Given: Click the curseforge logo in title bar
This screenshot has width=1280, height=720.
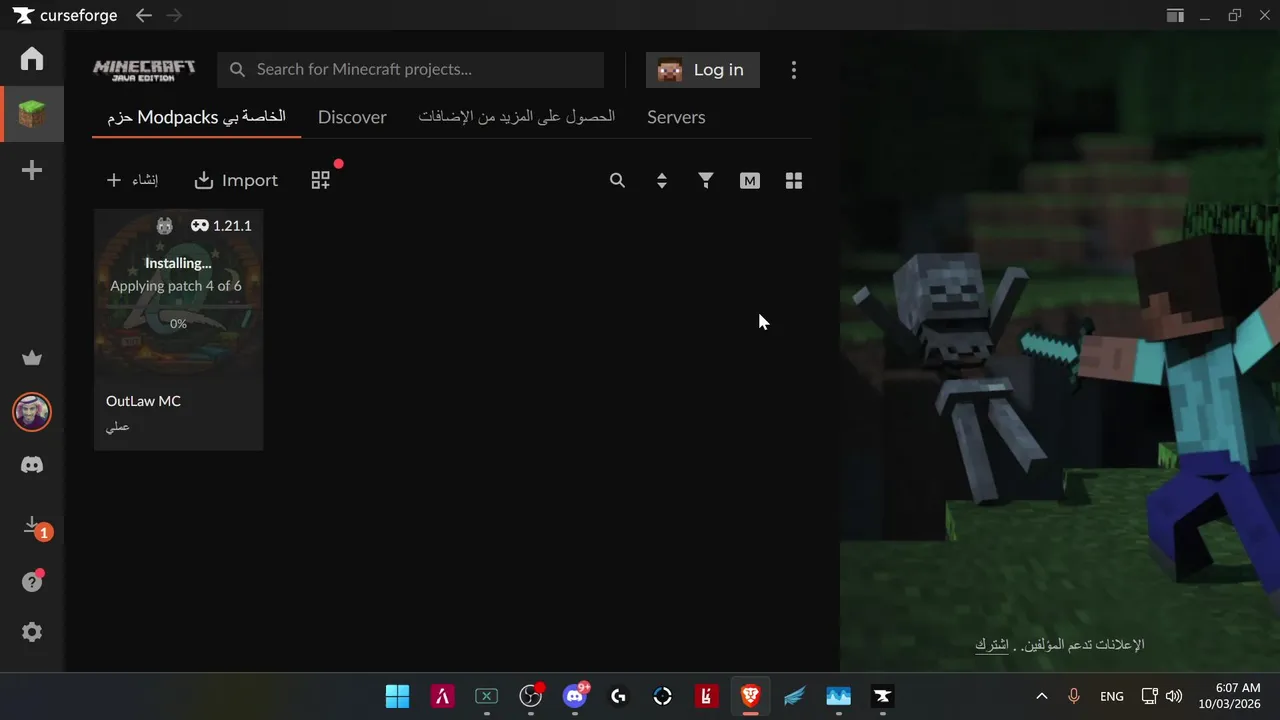Looking at the screenshot, I should (x=67, y=15).
